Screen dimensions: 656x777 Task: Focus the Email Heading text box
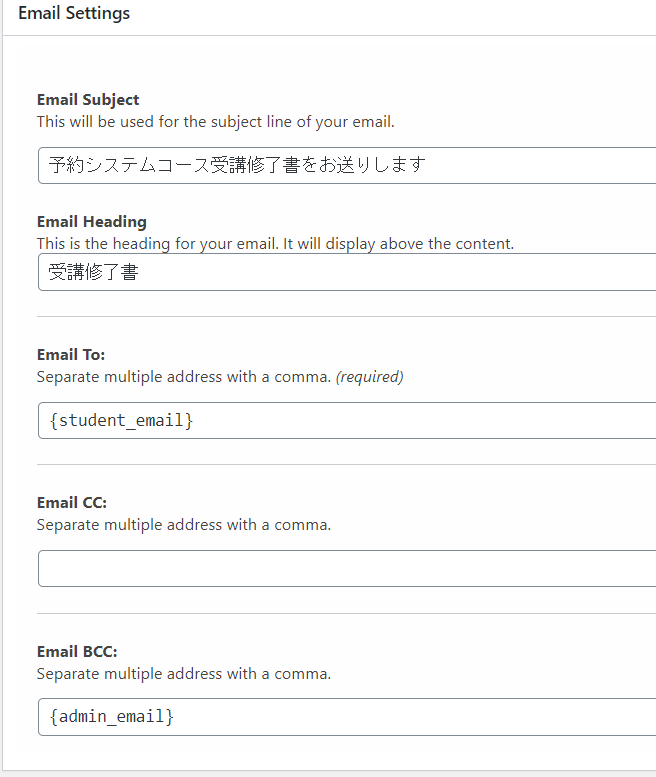click(x=347, y=272)
